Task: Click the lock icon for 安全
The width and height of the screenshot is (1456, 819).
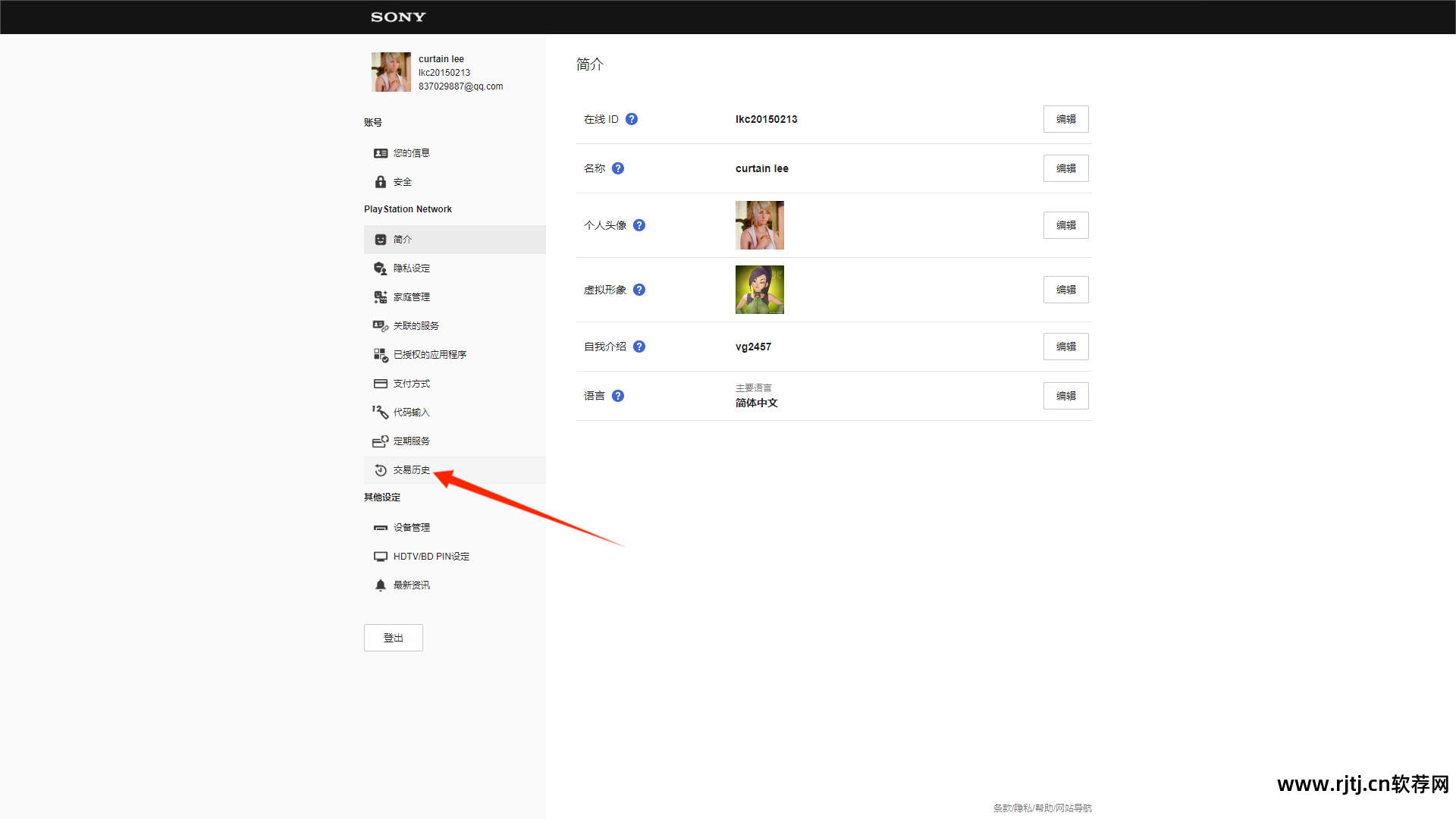Action: 381,182
